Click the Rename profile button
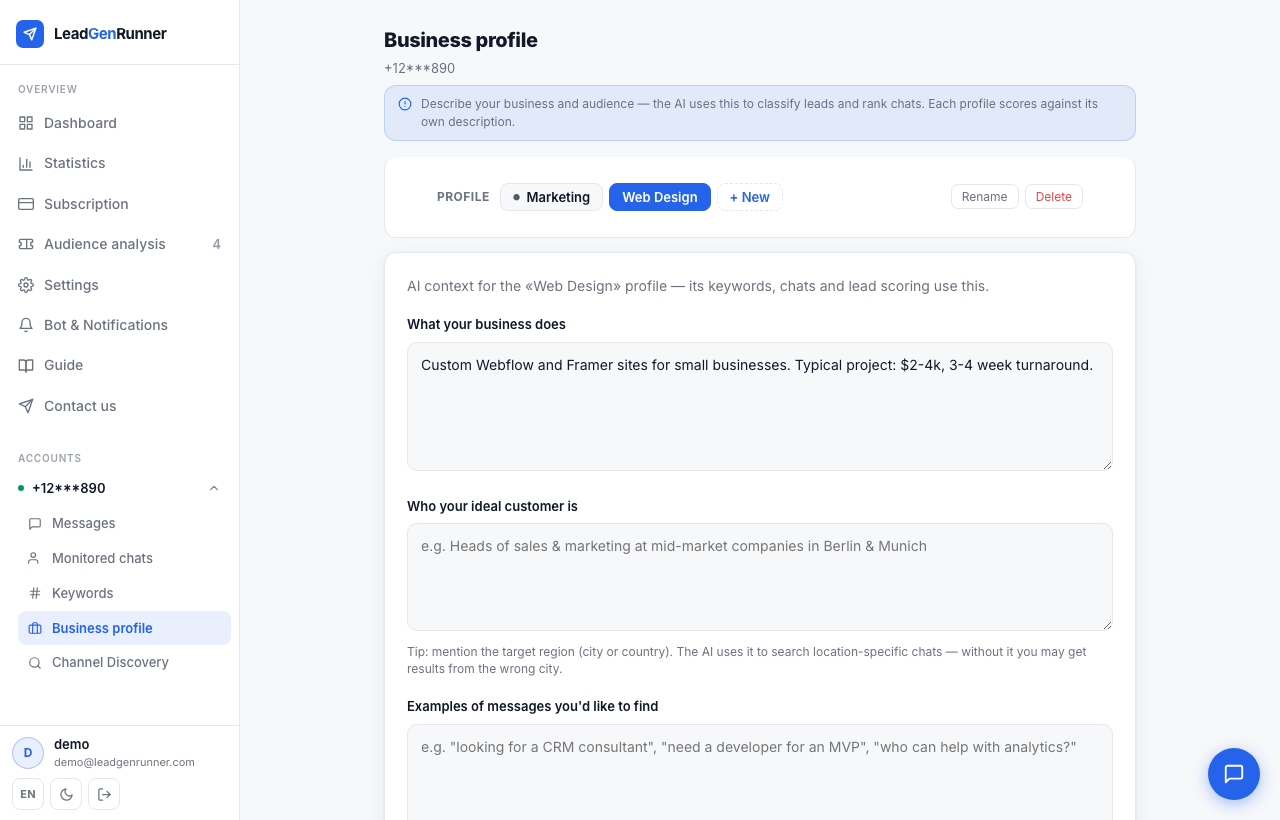This screenshot has height=820, width=1280. pos(985,197)
